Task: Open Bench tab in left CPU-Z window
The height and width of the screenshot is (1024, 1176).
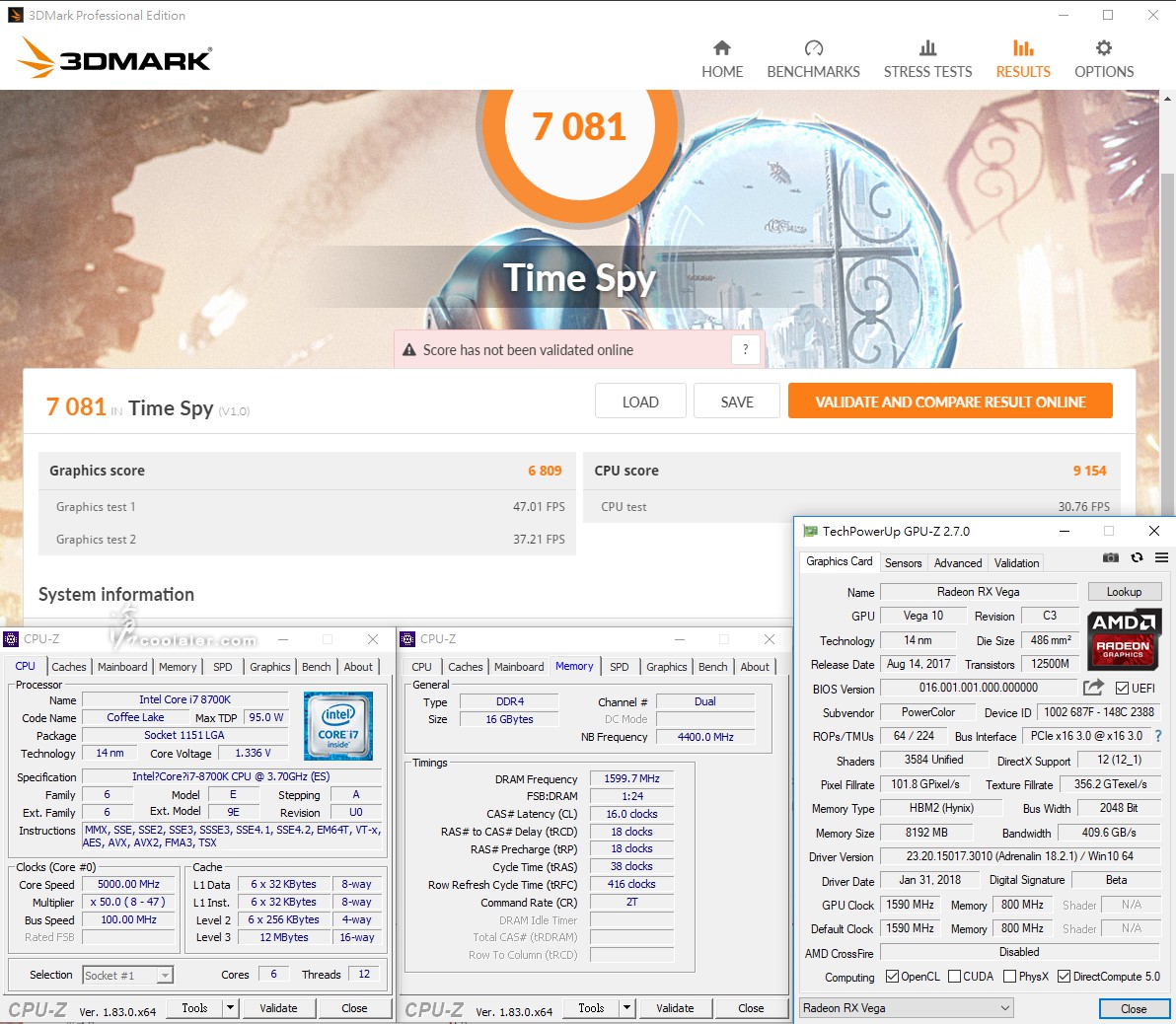Action: (317, 667)
